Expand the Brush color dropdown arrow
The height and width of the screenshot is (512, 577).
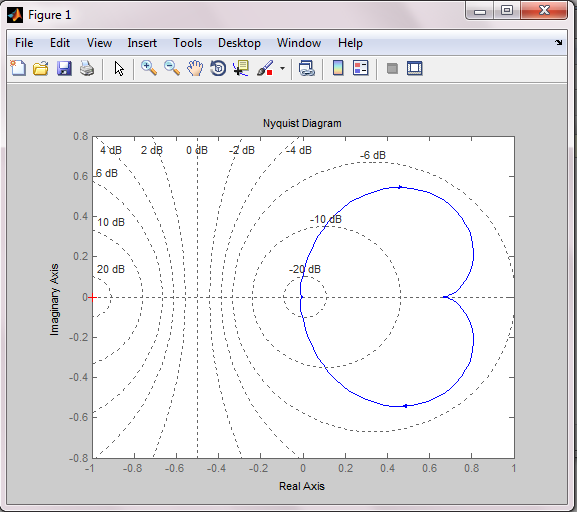[x=283, y=68]
